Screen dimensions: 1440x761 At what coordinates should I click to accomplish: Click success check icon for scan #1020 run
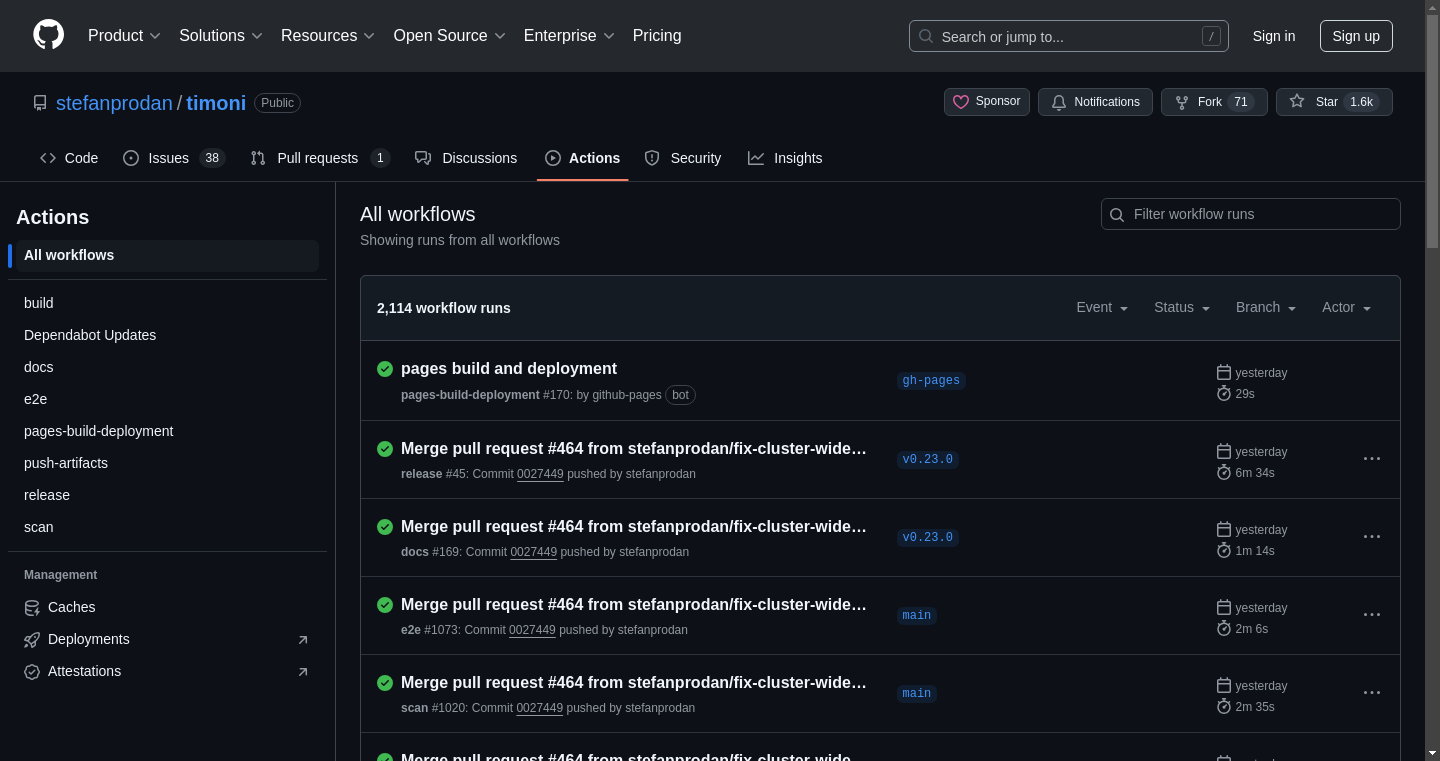tap(385, 683)
